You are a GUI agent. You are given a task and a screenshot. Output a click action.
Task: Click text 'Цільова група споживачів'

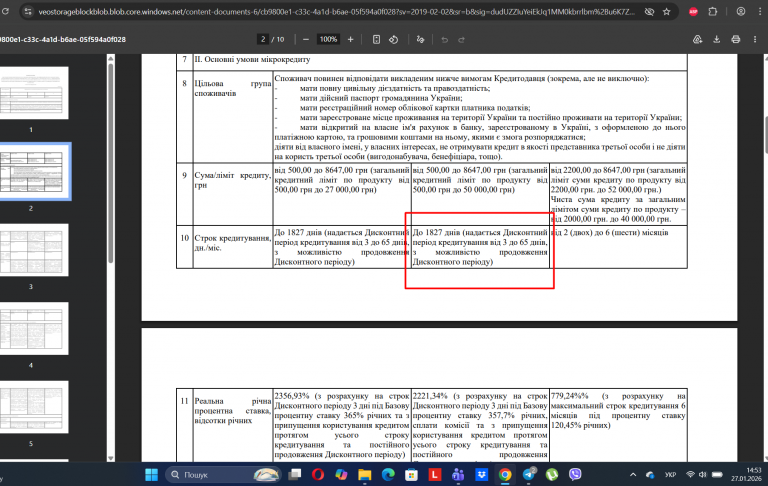[233, 88]
